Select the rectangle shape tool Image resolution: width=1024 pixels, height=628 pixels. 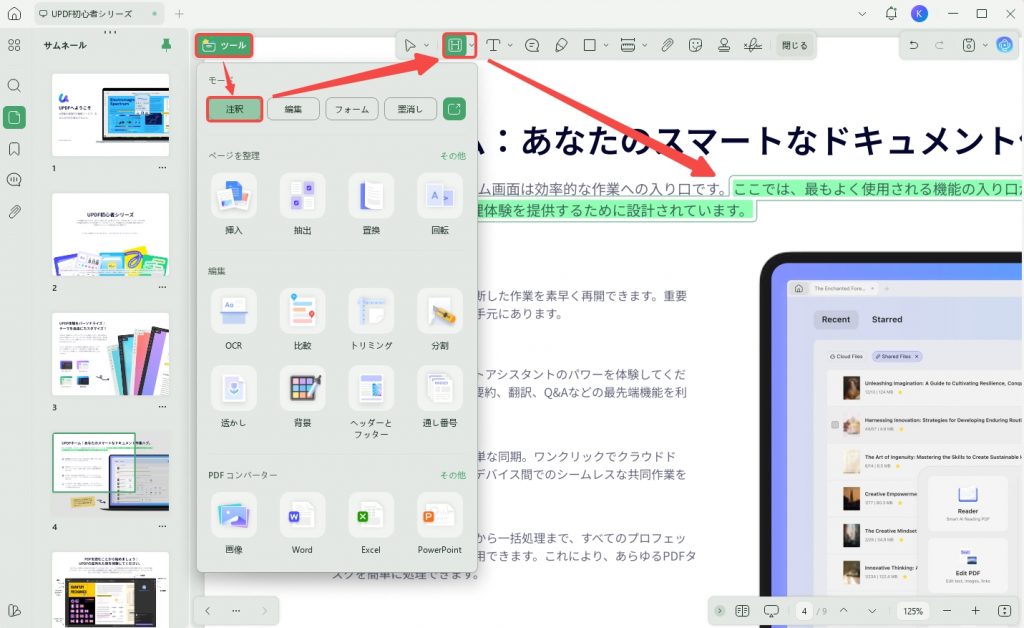pyautogui.click(x=590, y=45)
